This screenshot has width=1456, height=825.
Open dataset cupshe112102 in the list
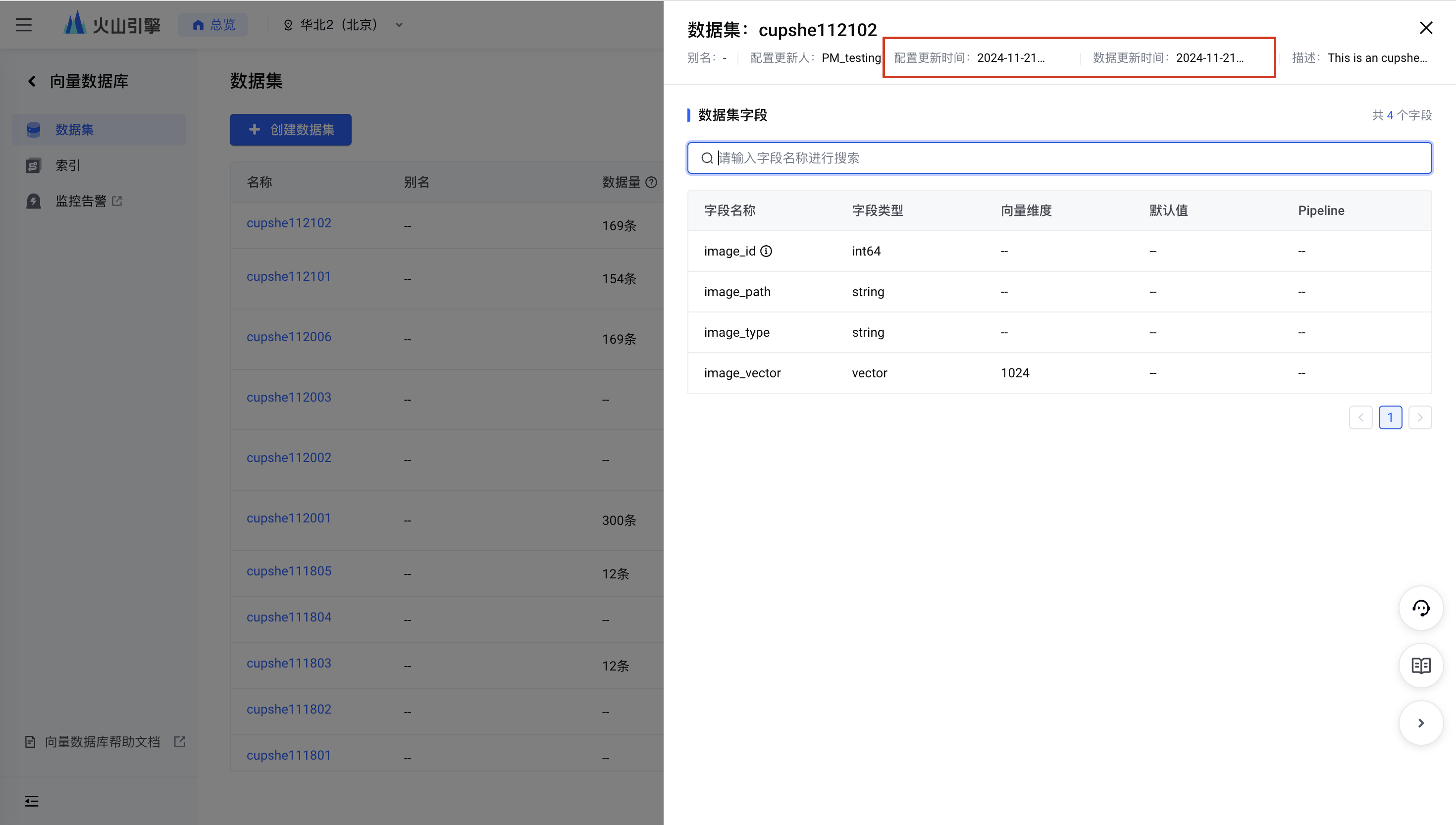(x=288, y=223)
